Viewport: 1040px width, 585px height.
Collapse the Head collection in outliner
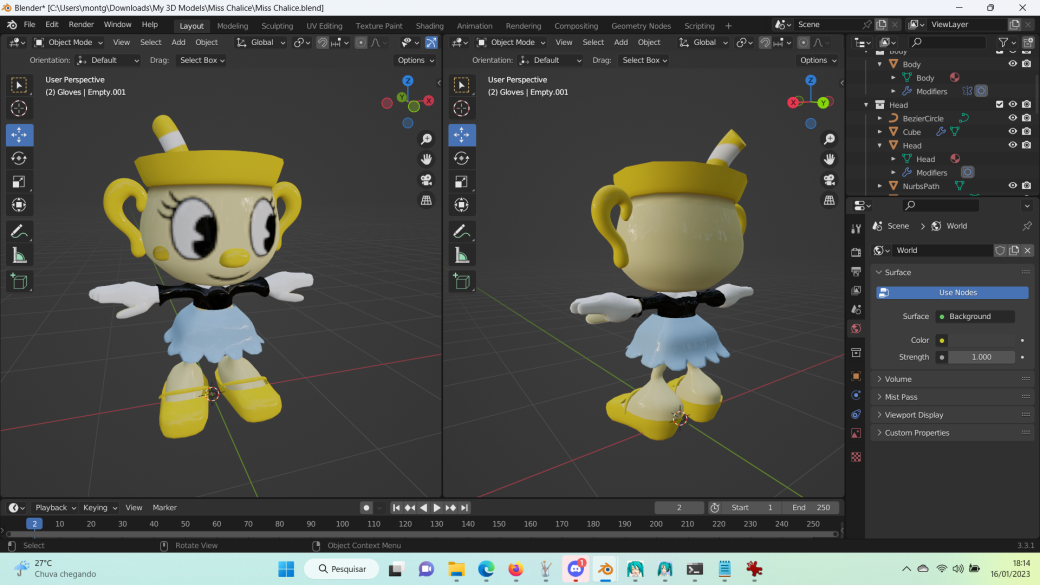[x=866, y=105]
